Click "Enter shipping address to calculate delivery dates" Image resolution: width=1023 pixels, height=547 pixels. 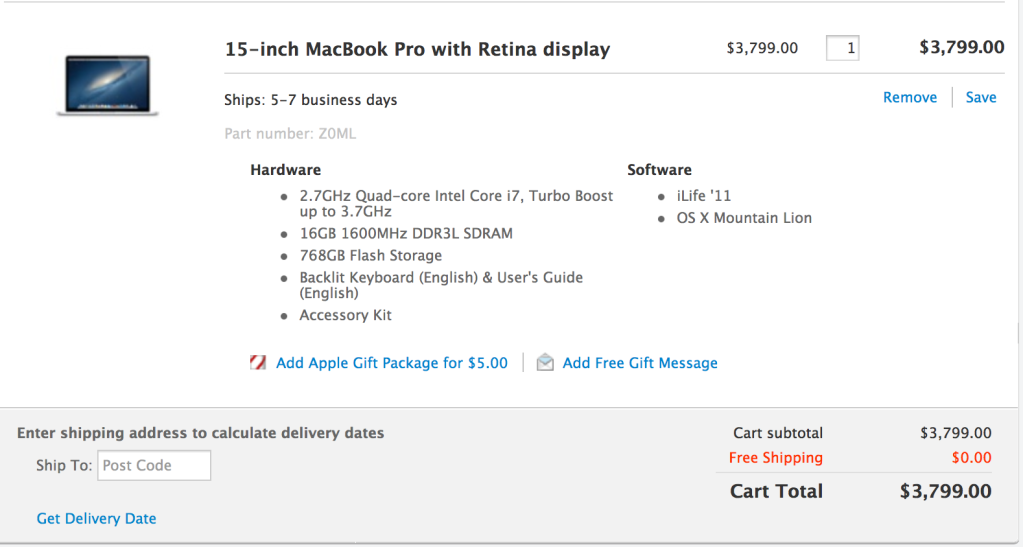click(x=200, y=433)
